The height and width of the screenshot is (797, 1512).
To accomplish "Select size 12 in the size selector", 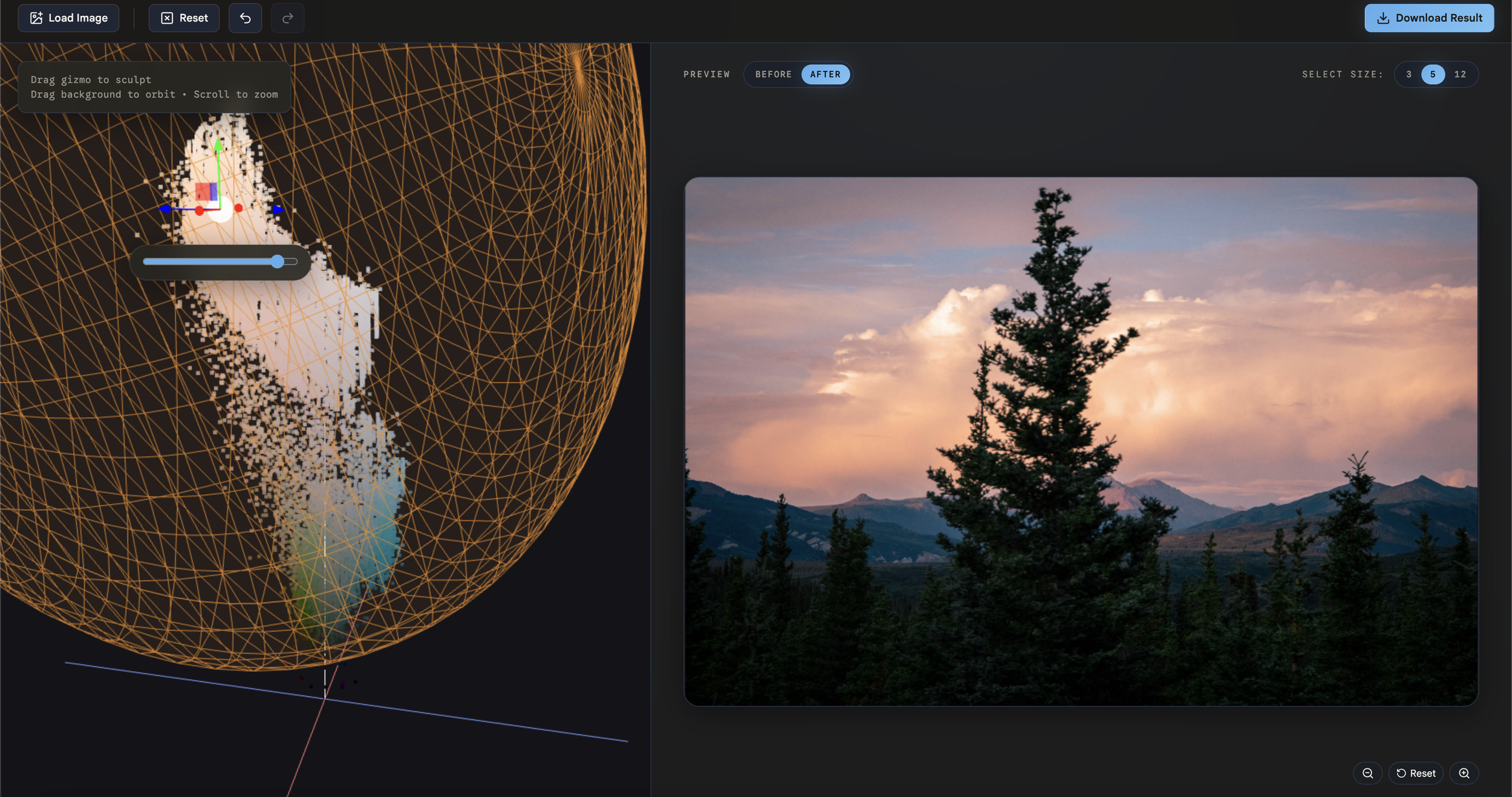I will point(1460,74).
